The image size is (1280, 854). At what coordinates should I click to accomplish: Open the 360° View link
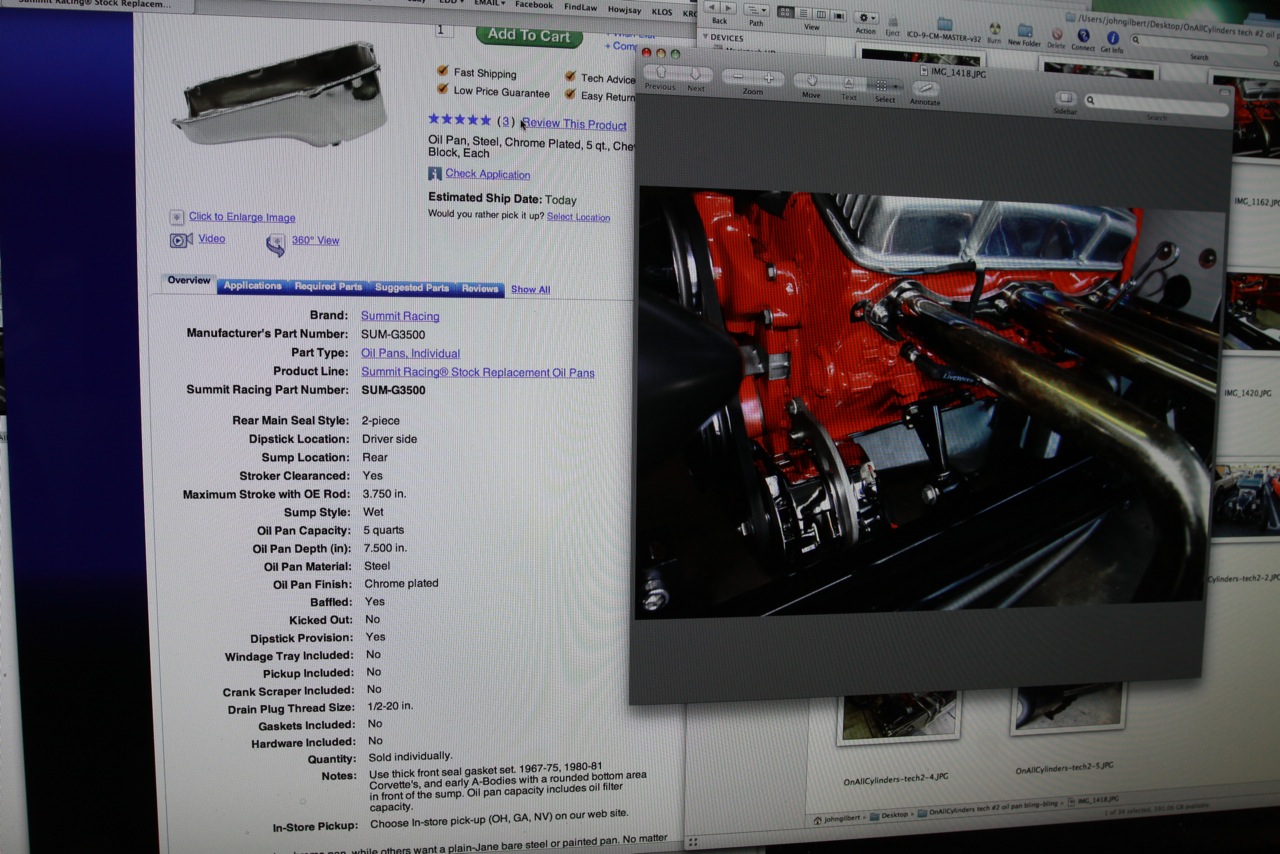pos(314,240)
